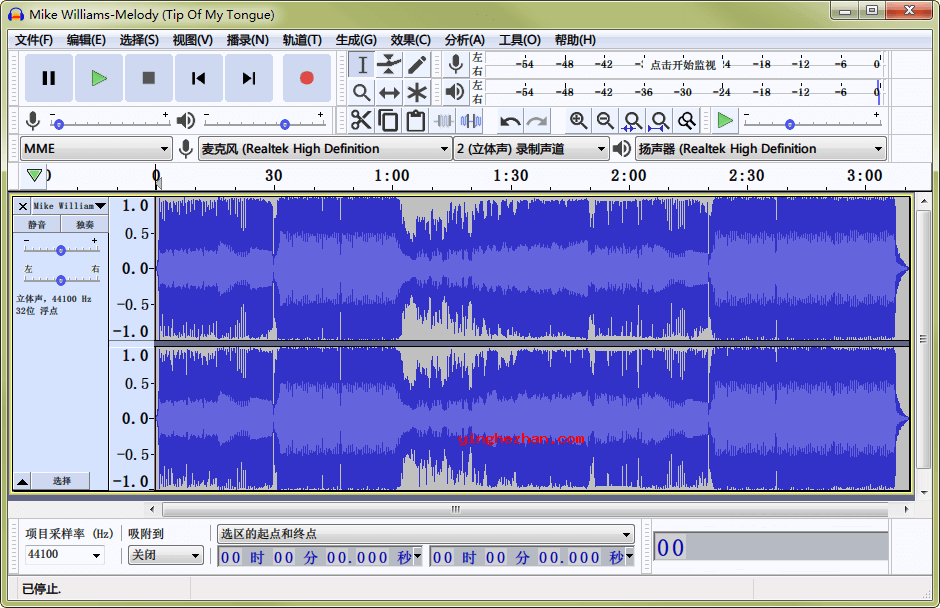
Task: Select the Envelope tool
Action: (x=389, y=65)
